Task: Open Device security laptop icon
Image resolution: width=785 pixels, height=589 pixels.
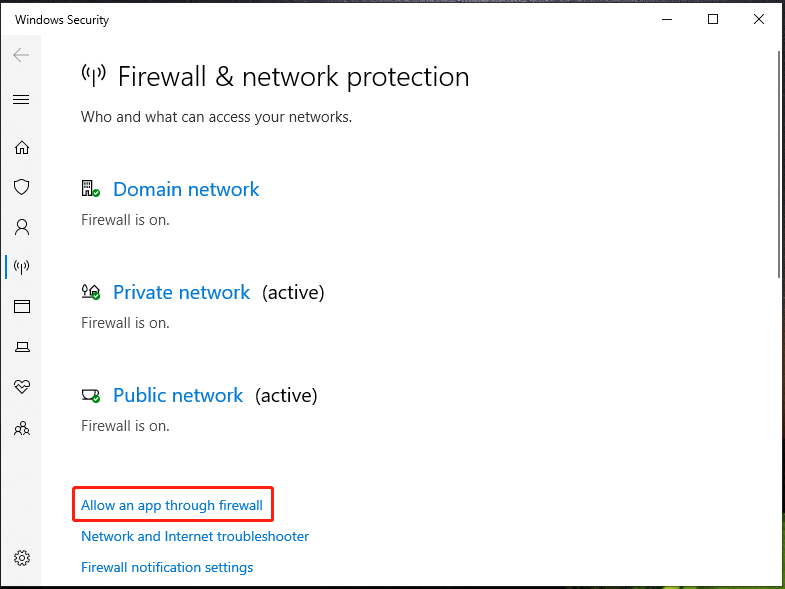Action: point(21,346)
